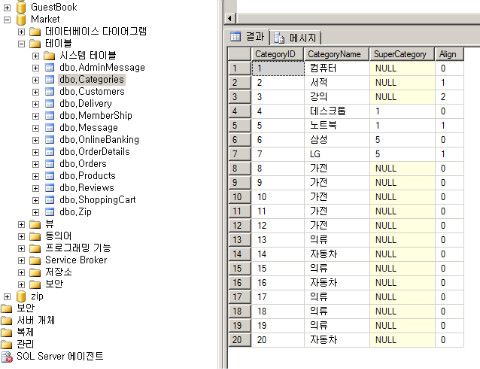Click the LG CategoryName cell
The width and height of the screenshot is (480, 369).
(x=337, y=154)
